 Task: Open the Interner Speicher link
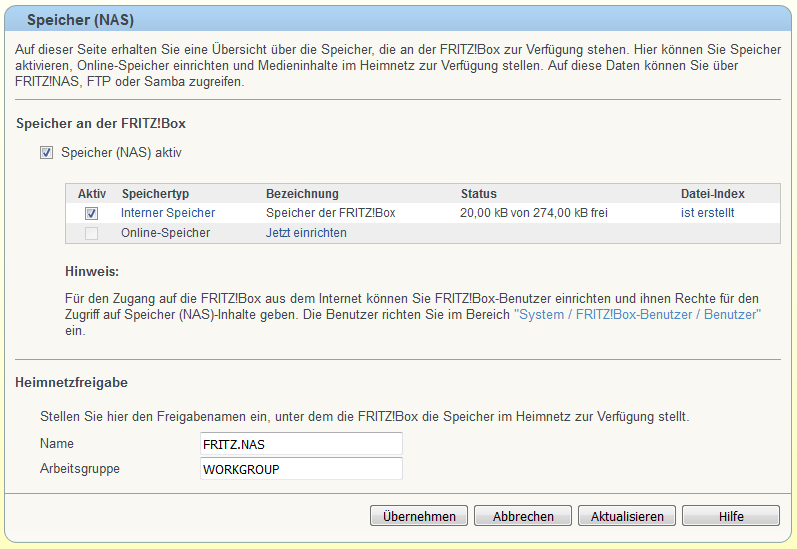click(168, 212)
